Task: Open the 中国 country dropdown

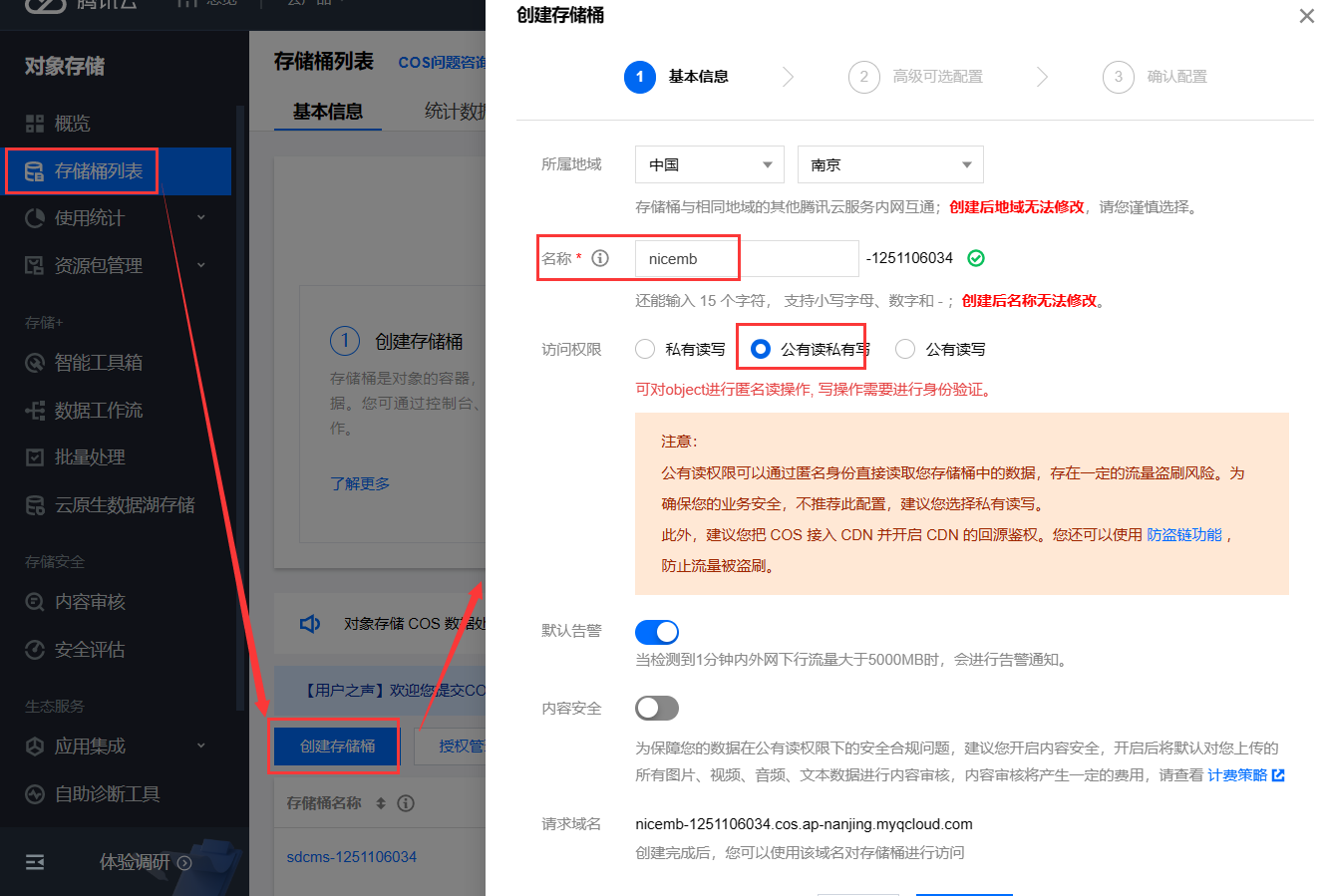Action: coord(709,164)
